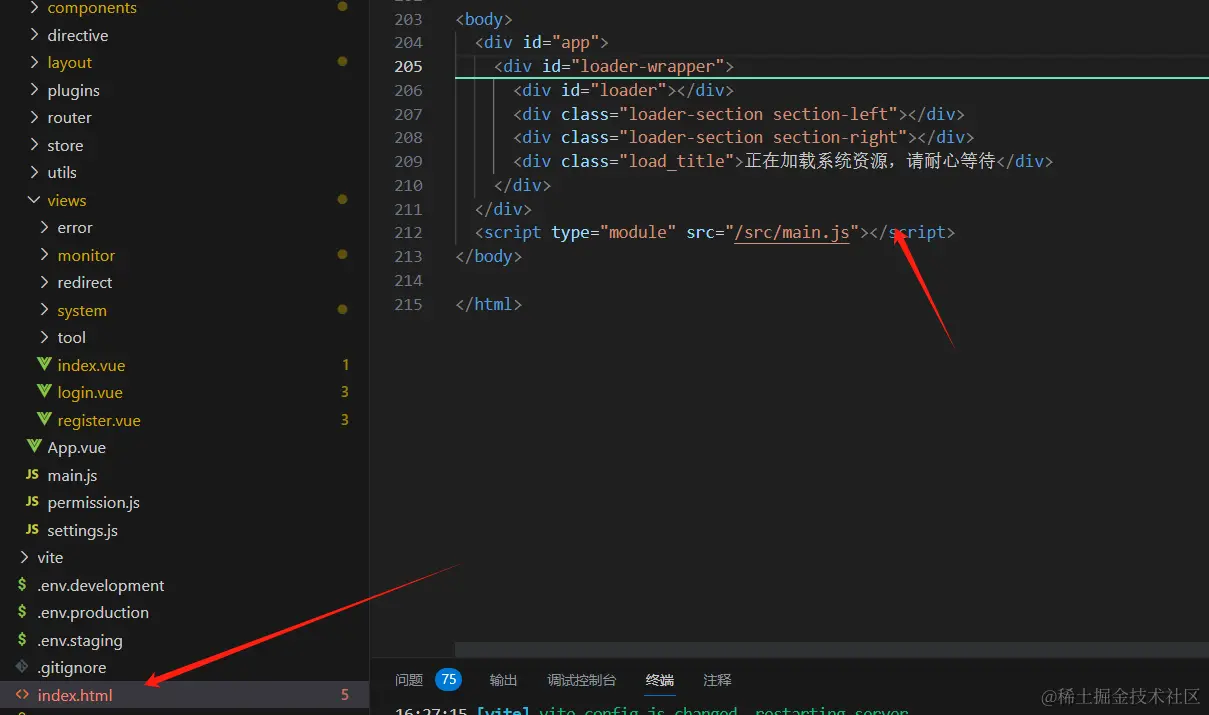Click the dollar icon of .env.development

pos(22,585)
